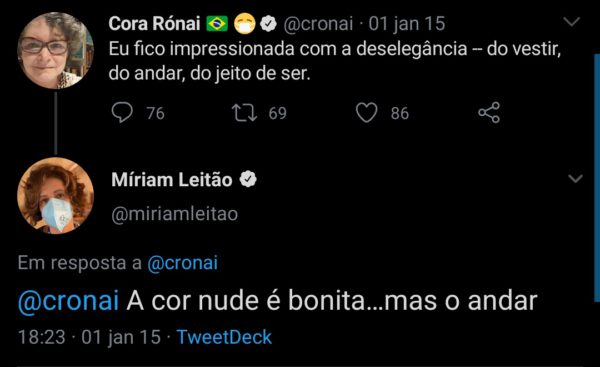The height and width of the screenshot is (367, 600).
Task: Click Cora Rónai's verified badge
Action: pyautogui.click(x=268, y=24)
